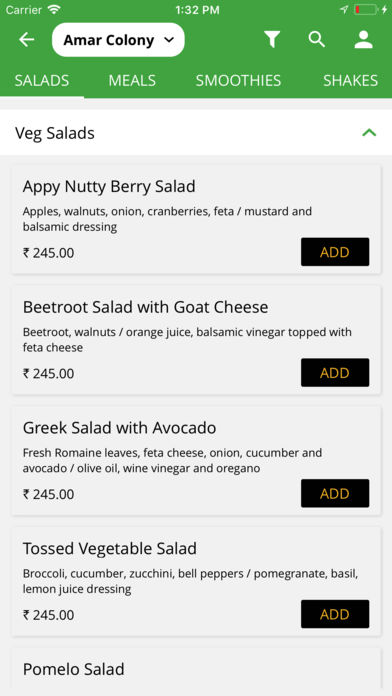Screen dimensions: 392x696
Task: Tap the back arrow icon
Action: click(x=26, y=40)
